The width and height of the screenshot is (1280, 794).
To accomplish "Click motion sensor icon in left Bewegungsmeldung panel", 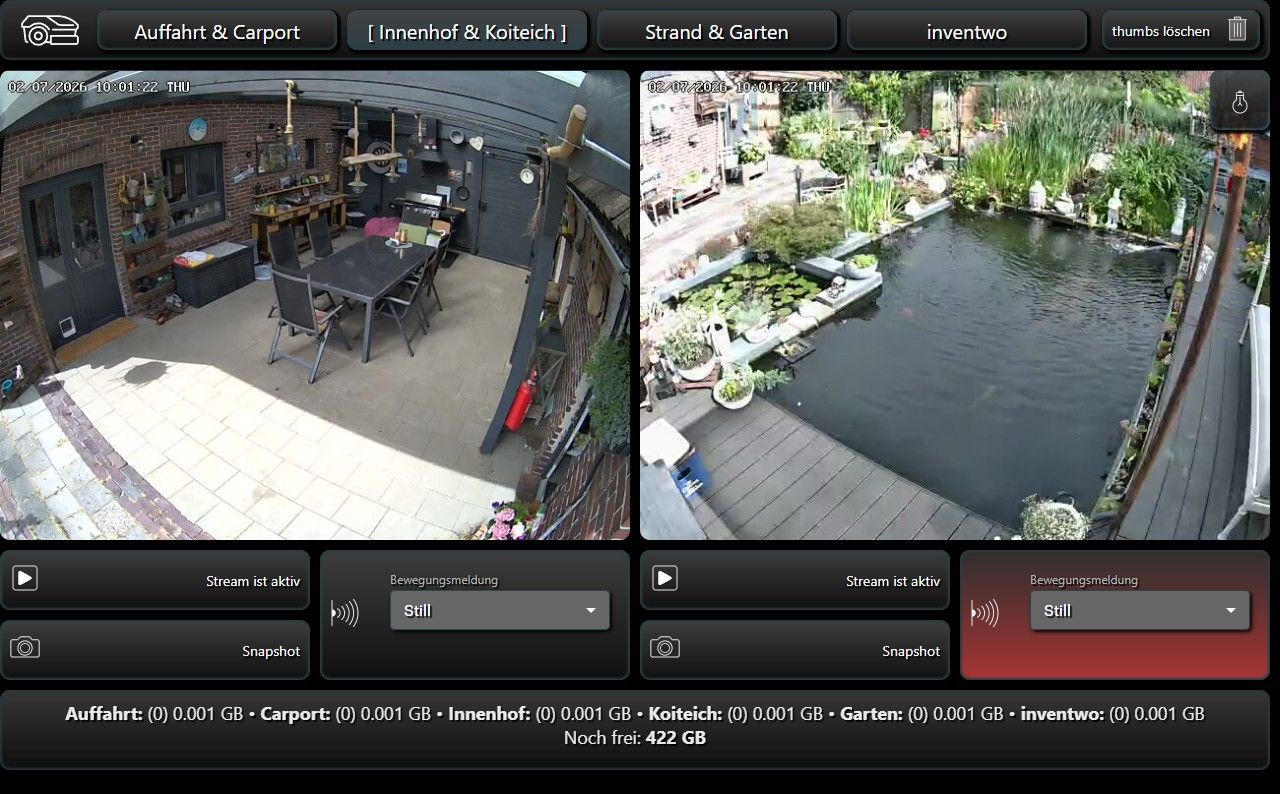I will point(344,612).
